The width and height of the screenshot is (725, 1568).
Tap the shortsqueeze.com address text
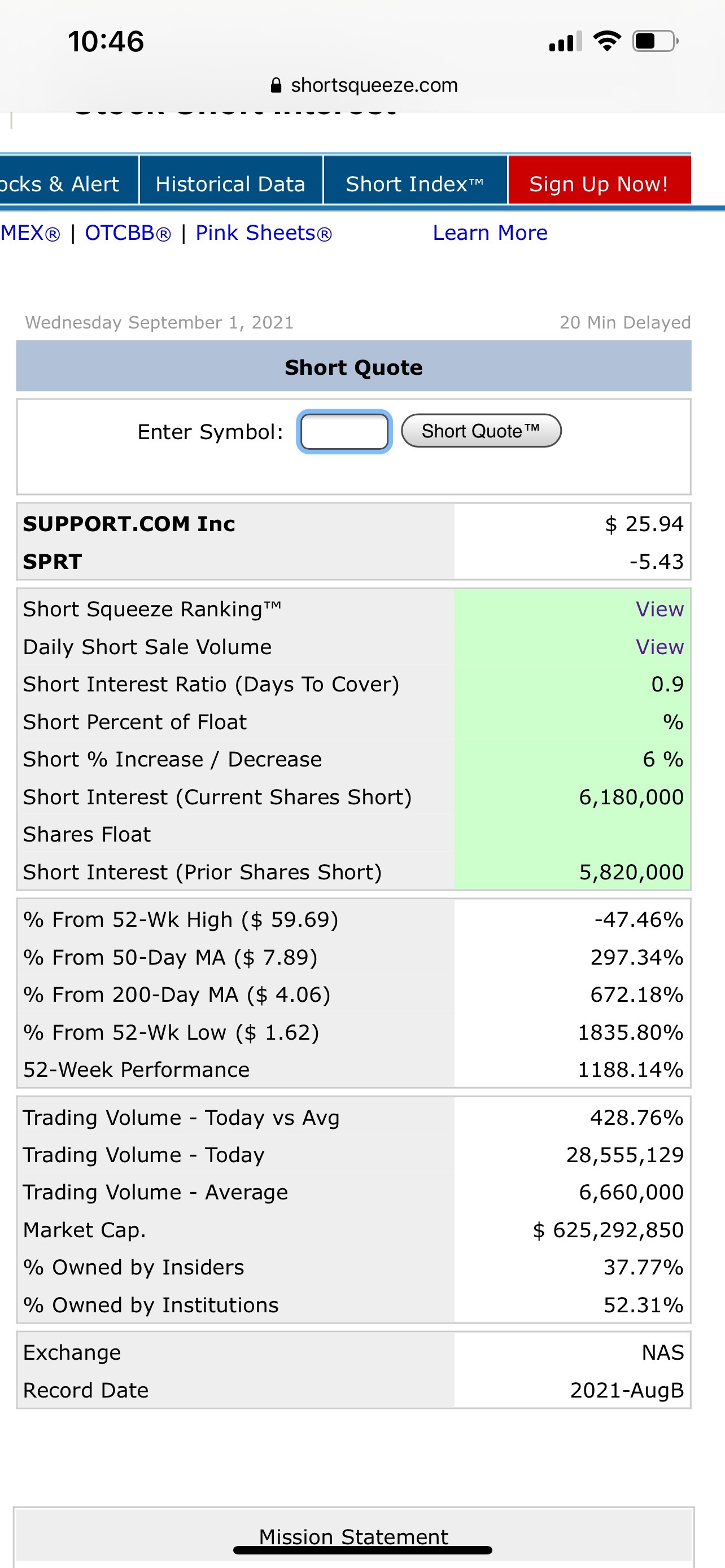tap(374, 85)
